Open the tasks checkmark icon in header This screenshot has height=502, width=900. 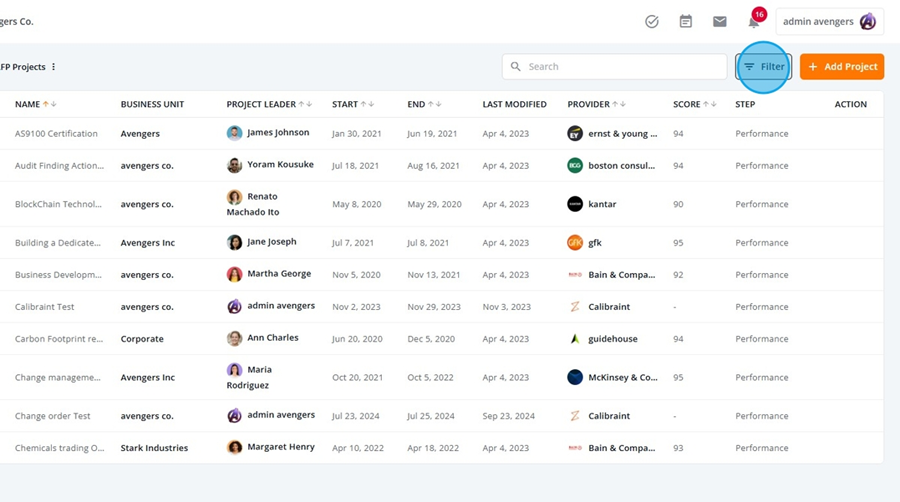point(651,22)
